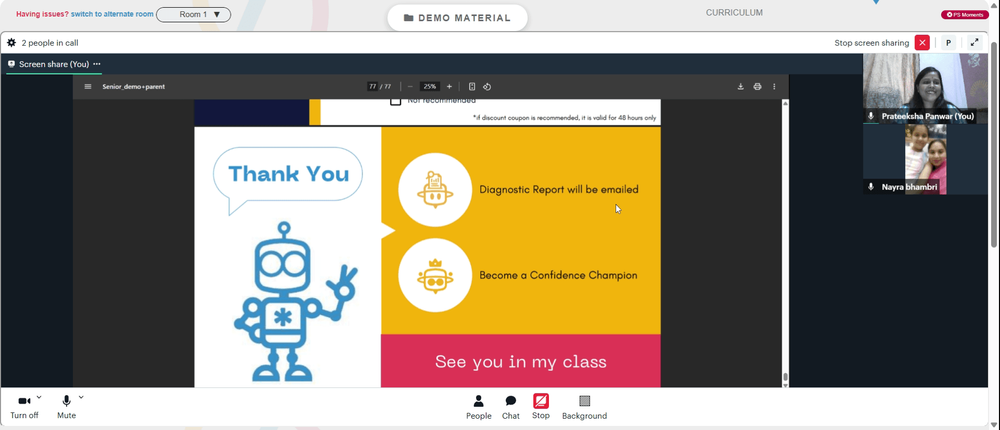The height and width of the screenshot is (430, 1000).
Task: Open the Room 1 dropdown
Action: click(193, 14)
